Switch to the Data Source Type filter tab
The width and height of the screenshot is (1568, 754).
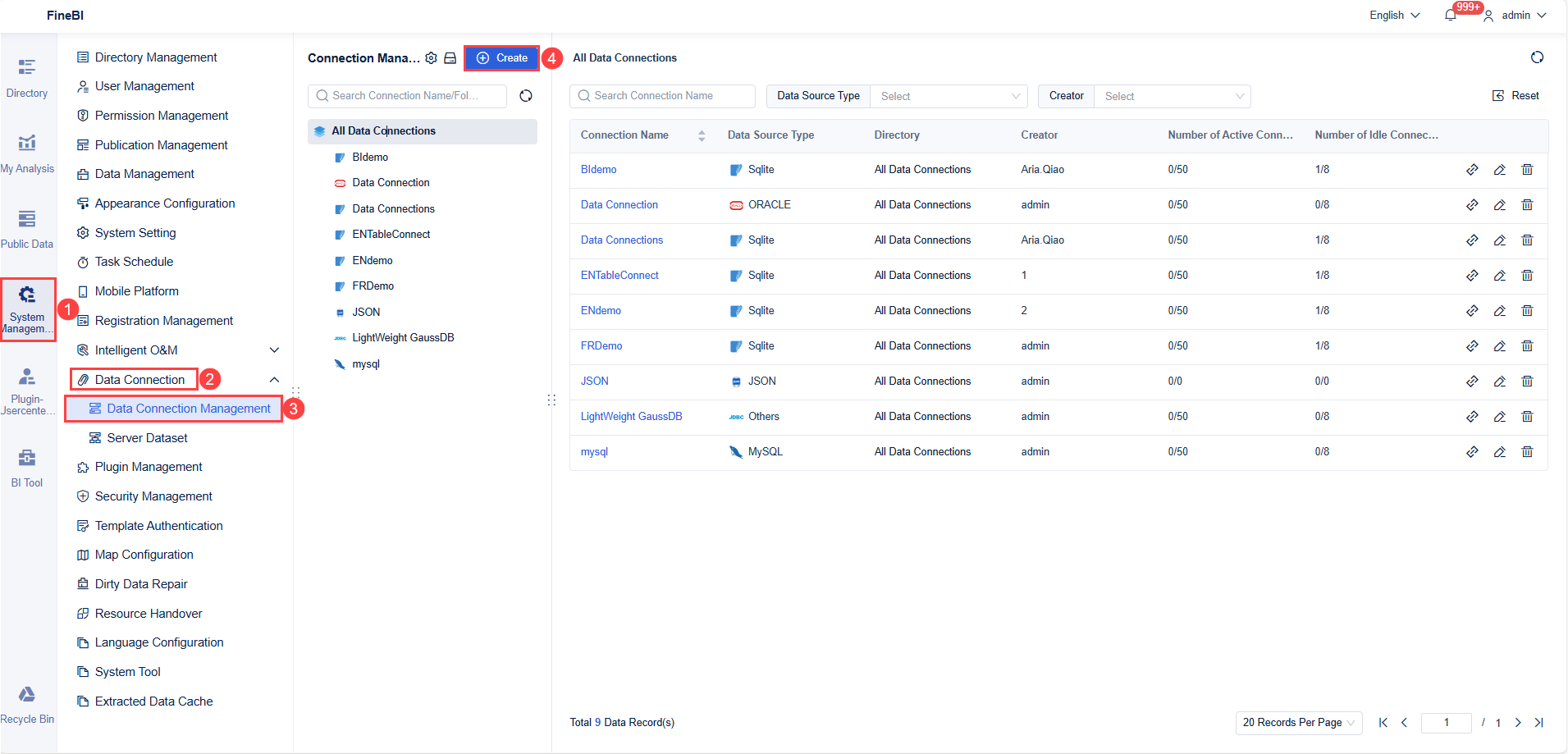817,96
